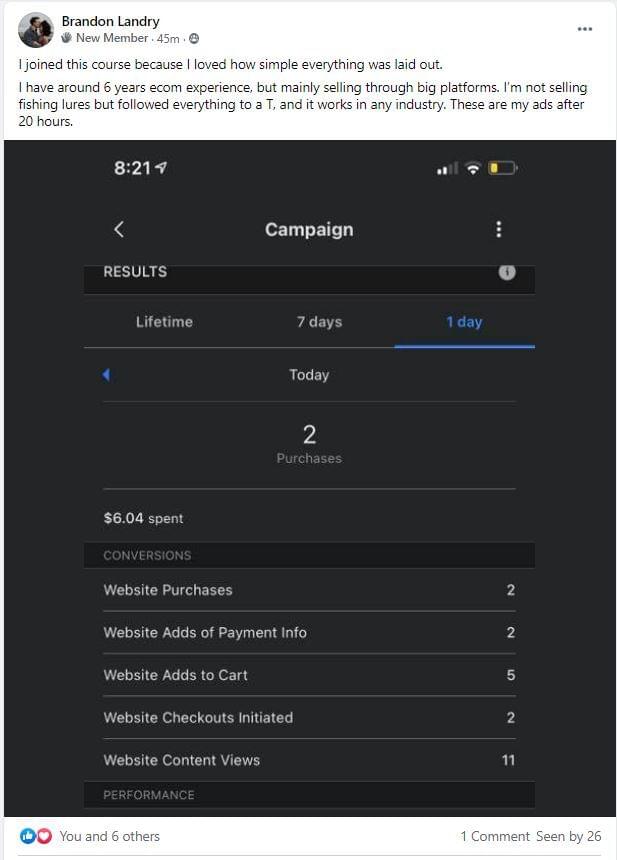The height and width of the screenshot is (860, 617).
Task: Tap the back chevron in Campaign header
Action: (119, 229)
